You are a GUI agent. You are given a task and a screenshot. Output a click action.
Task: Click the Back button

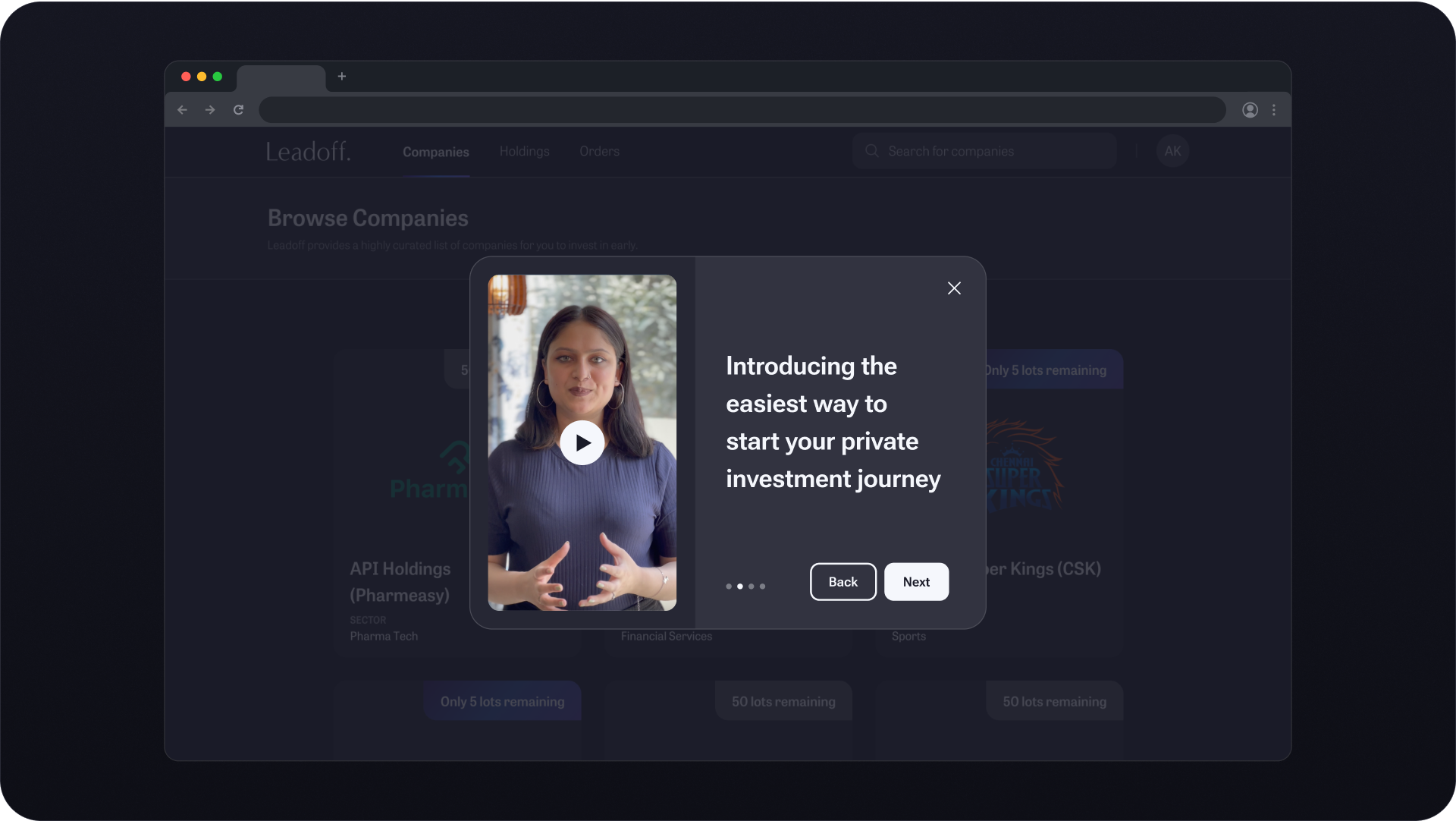(x=843, y=582)
